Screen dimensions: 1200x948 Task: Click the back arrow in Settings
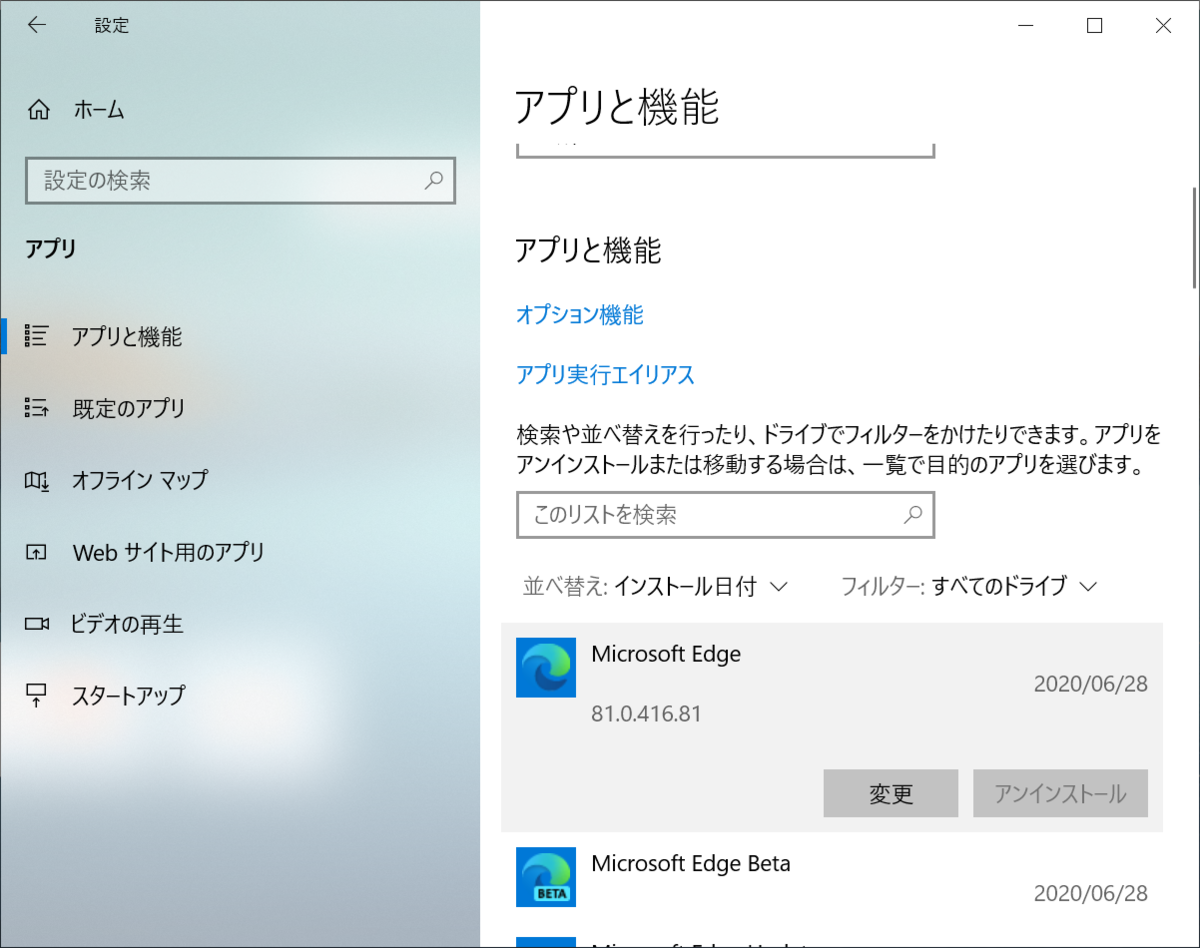(x=37, y=26)
